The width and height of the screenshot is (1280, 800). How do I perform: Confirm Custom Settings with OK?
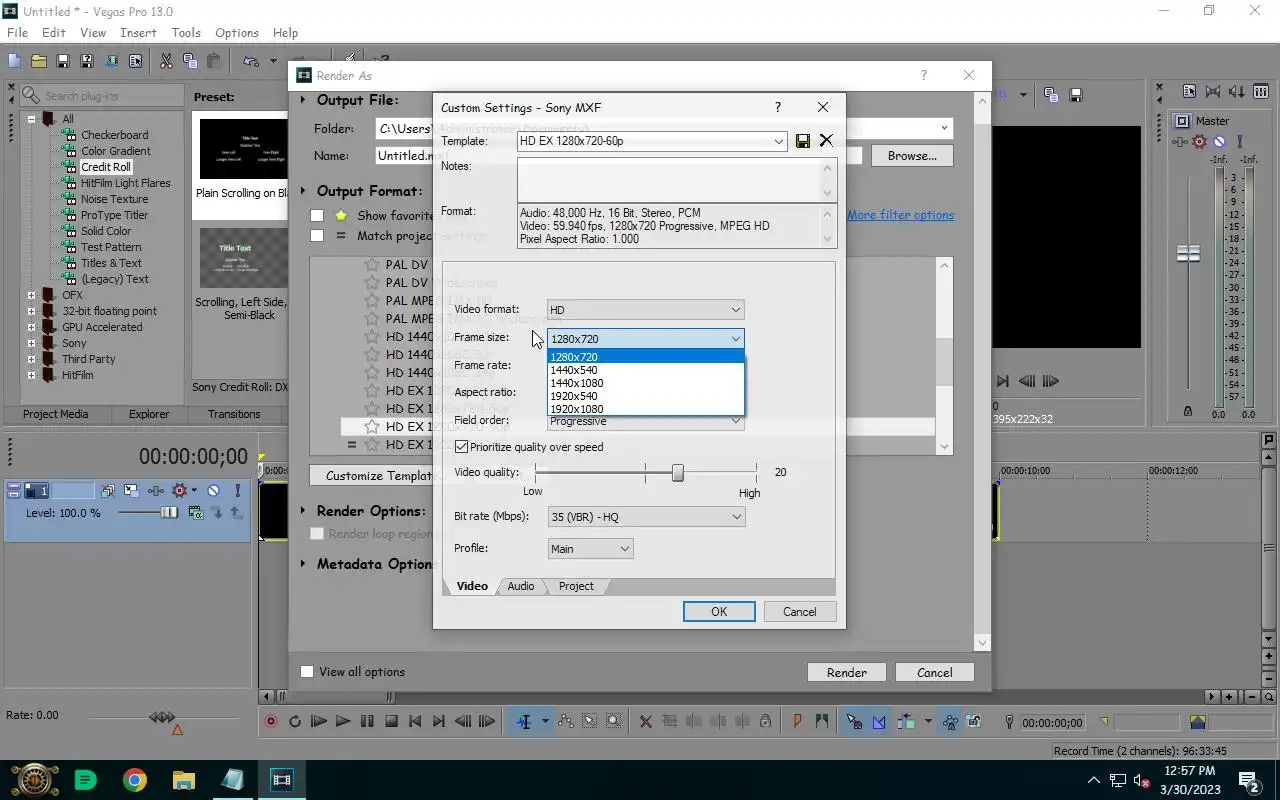coord(719,612)
